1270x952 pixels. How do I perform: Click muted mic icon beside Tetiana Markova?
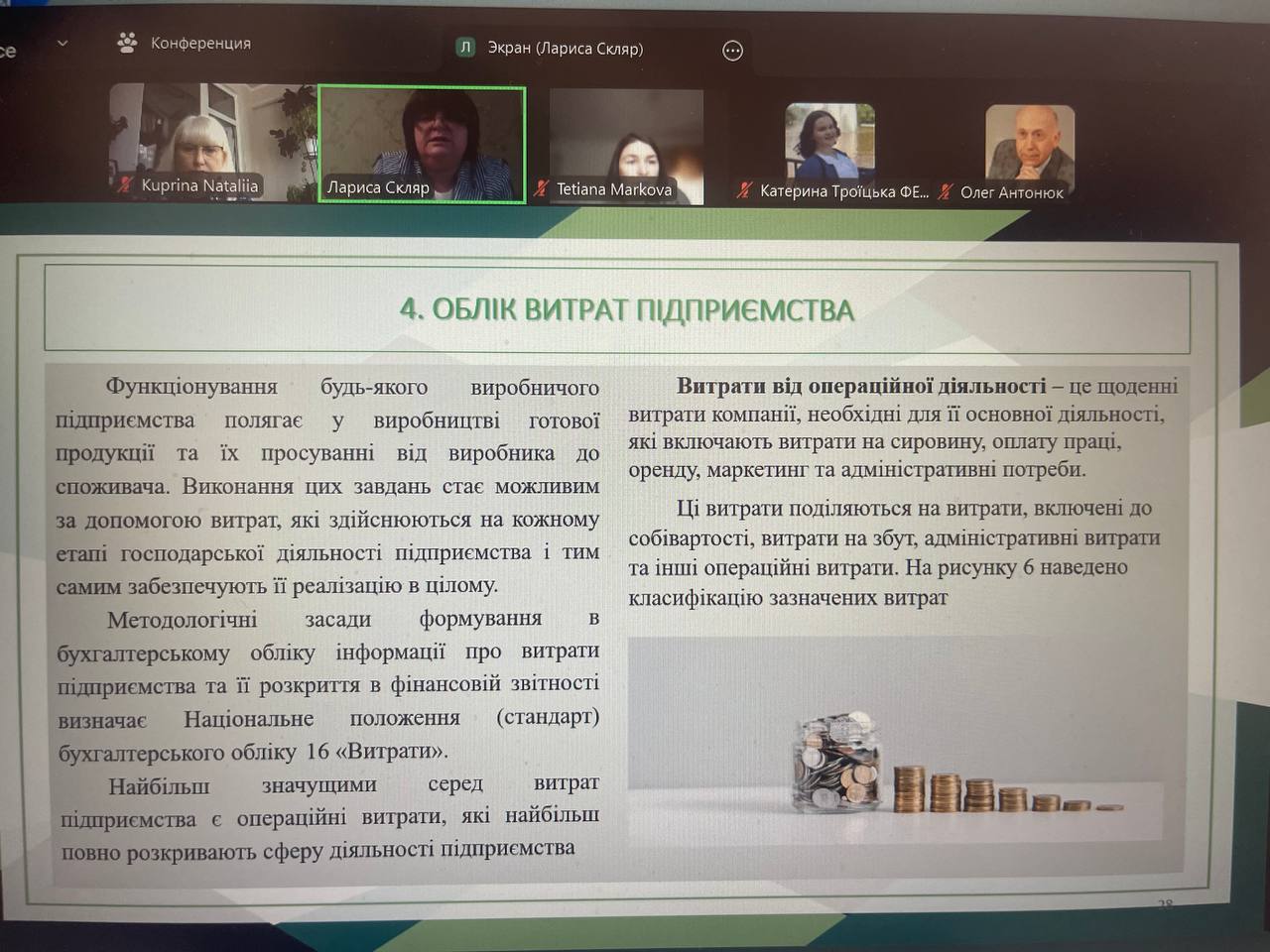[541, 188]
